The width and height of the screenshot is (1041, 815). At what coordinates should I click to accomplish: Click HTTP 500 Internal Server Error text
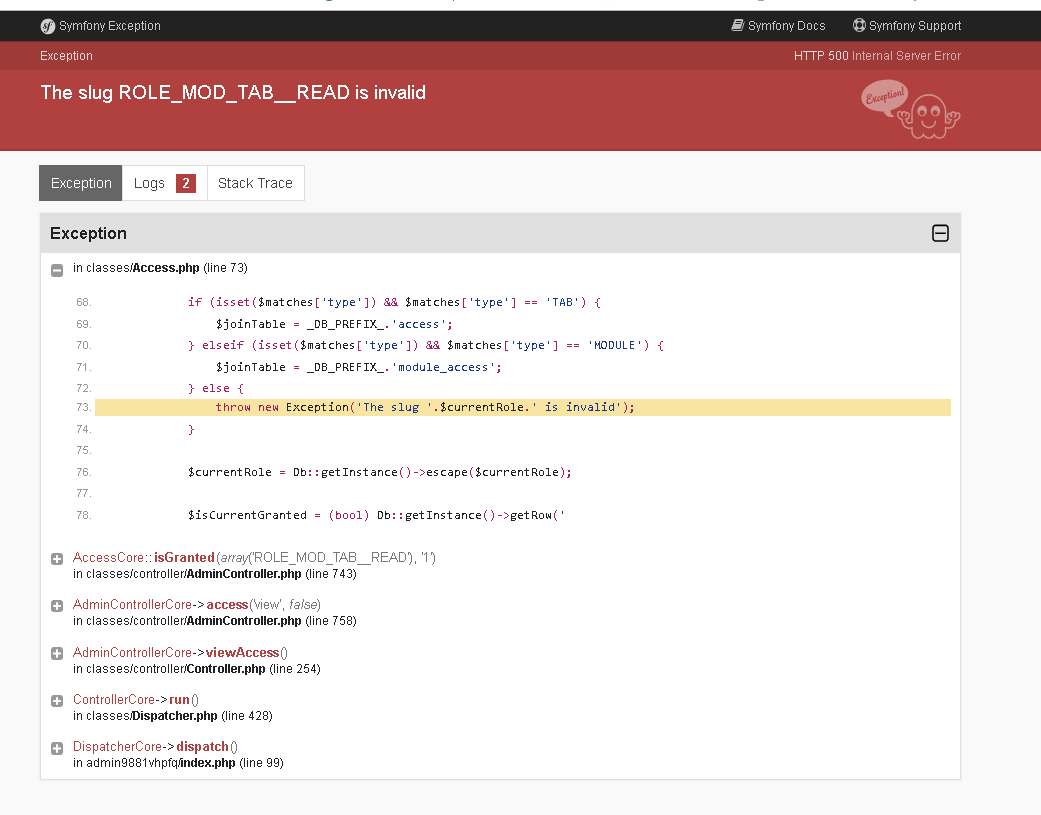pyautogui.click(x=877, y=56)
